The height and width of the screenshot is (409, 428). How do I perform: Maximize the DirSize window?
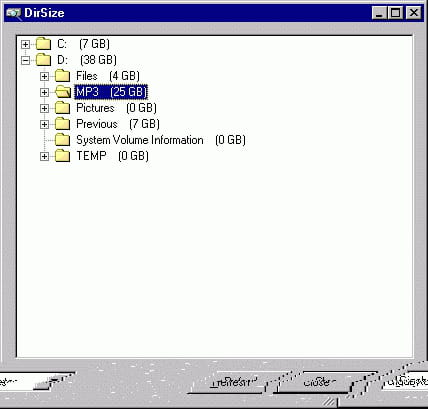pos(396,13)
